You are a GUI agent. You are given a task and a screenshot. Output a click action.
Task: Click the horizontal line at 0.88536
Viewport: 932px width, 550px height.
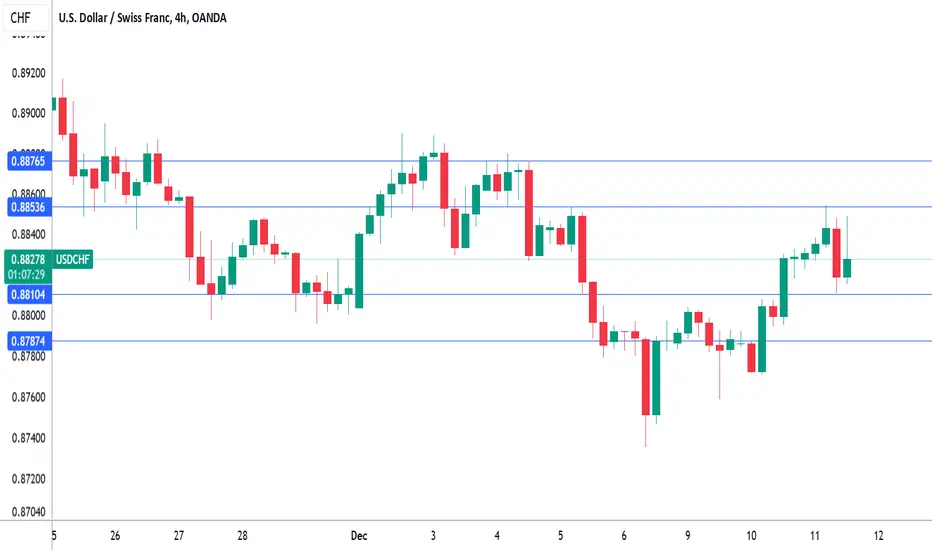[492, 207]
